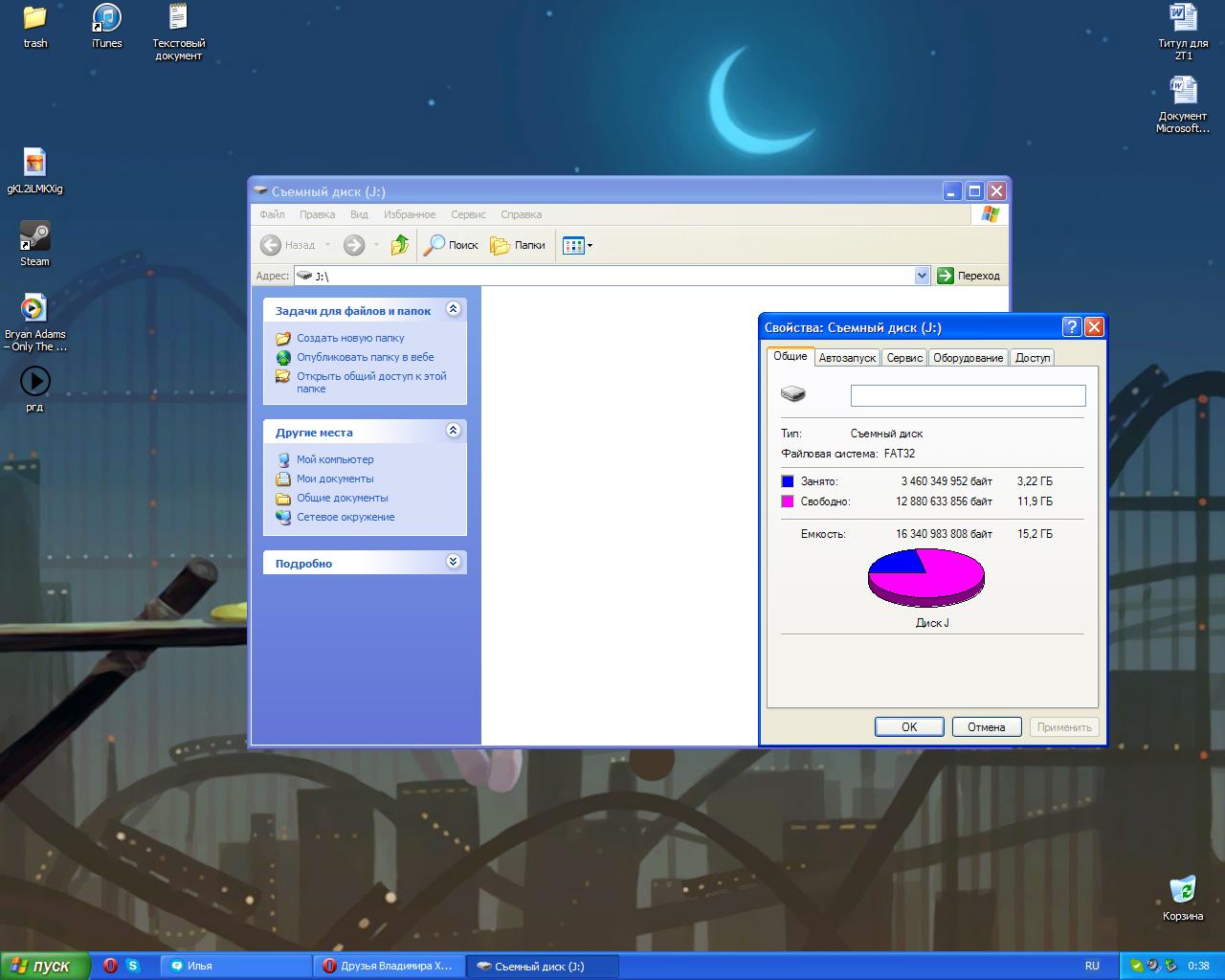
Task: Click the security shield tray icon
Action: (x=1136, y=966)
